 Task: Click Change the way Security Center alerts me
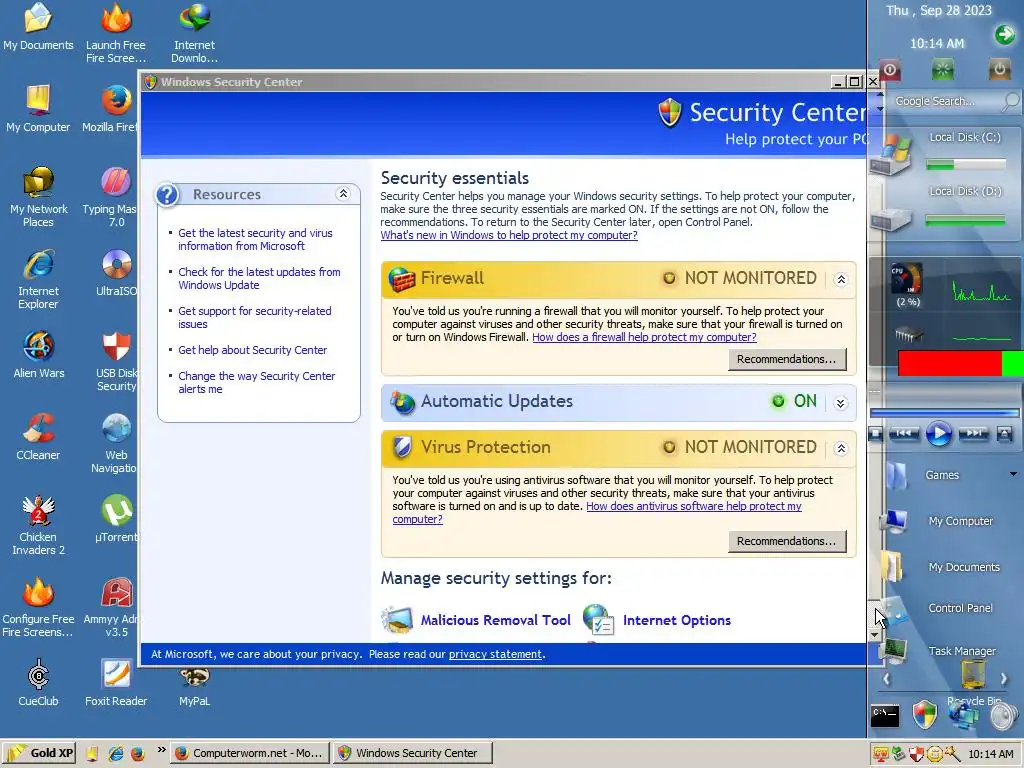(257, 383)
